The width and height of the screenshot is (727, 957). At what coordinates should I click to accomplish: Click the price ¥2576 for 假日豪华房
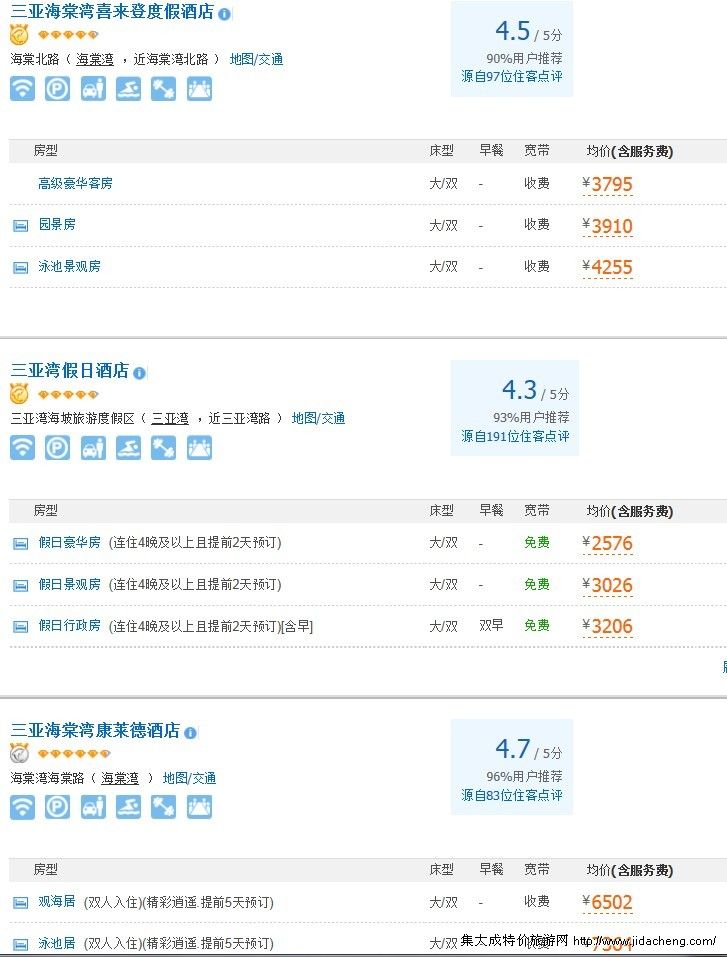(607, 543)
